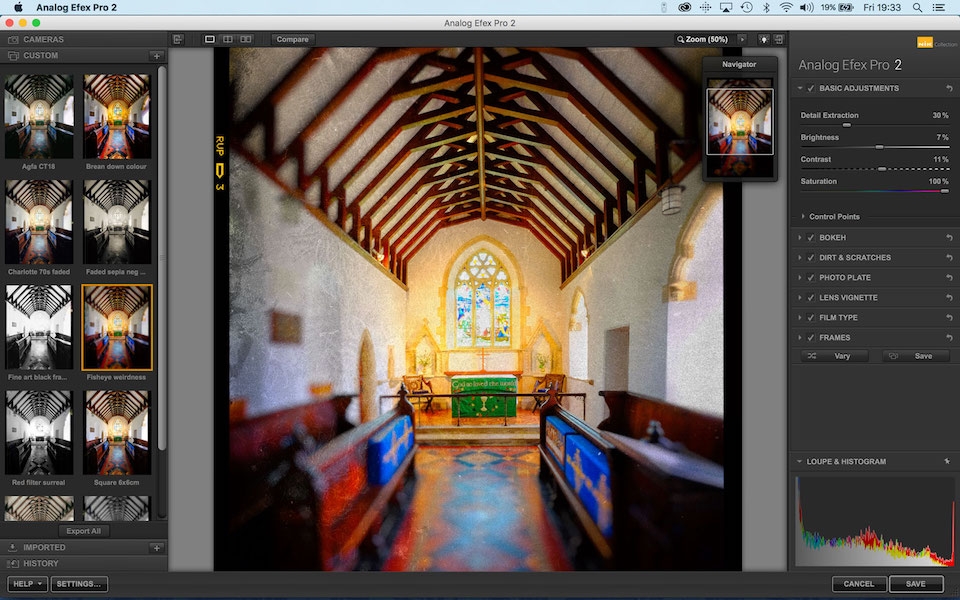Screen dimensions: 960x600
Task: Click the Compare button
Action: pos(292,39)
